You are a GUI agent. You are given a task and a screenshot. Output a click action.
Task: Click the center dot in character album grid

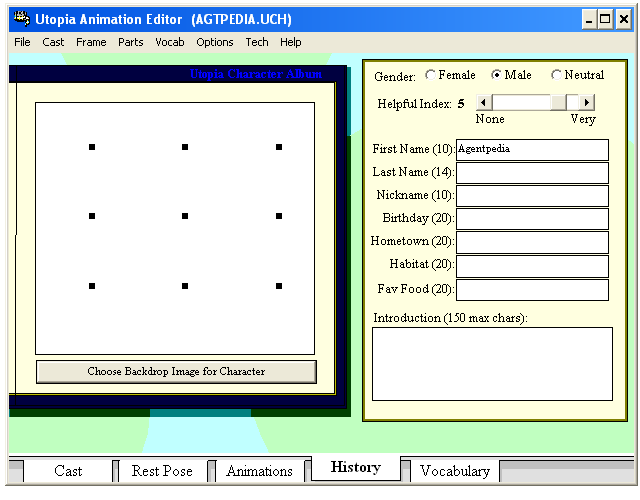coord(185,216)
